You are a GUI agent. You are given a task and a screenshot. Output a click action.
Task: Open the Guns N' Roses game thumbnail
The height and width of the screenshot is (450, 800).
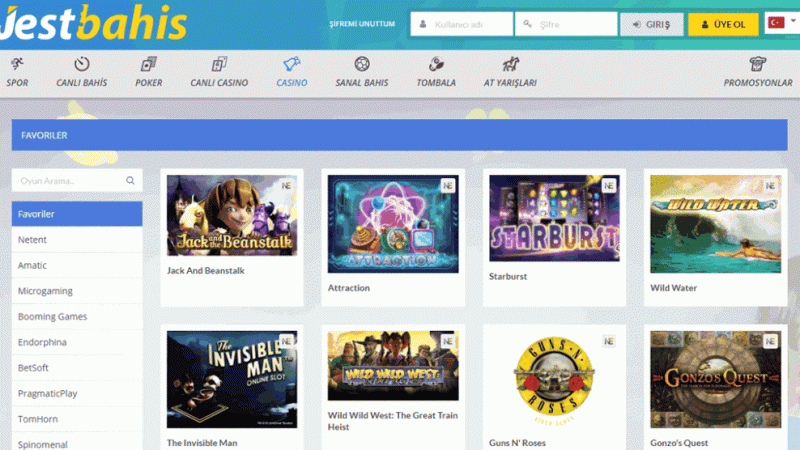point(554,379)
